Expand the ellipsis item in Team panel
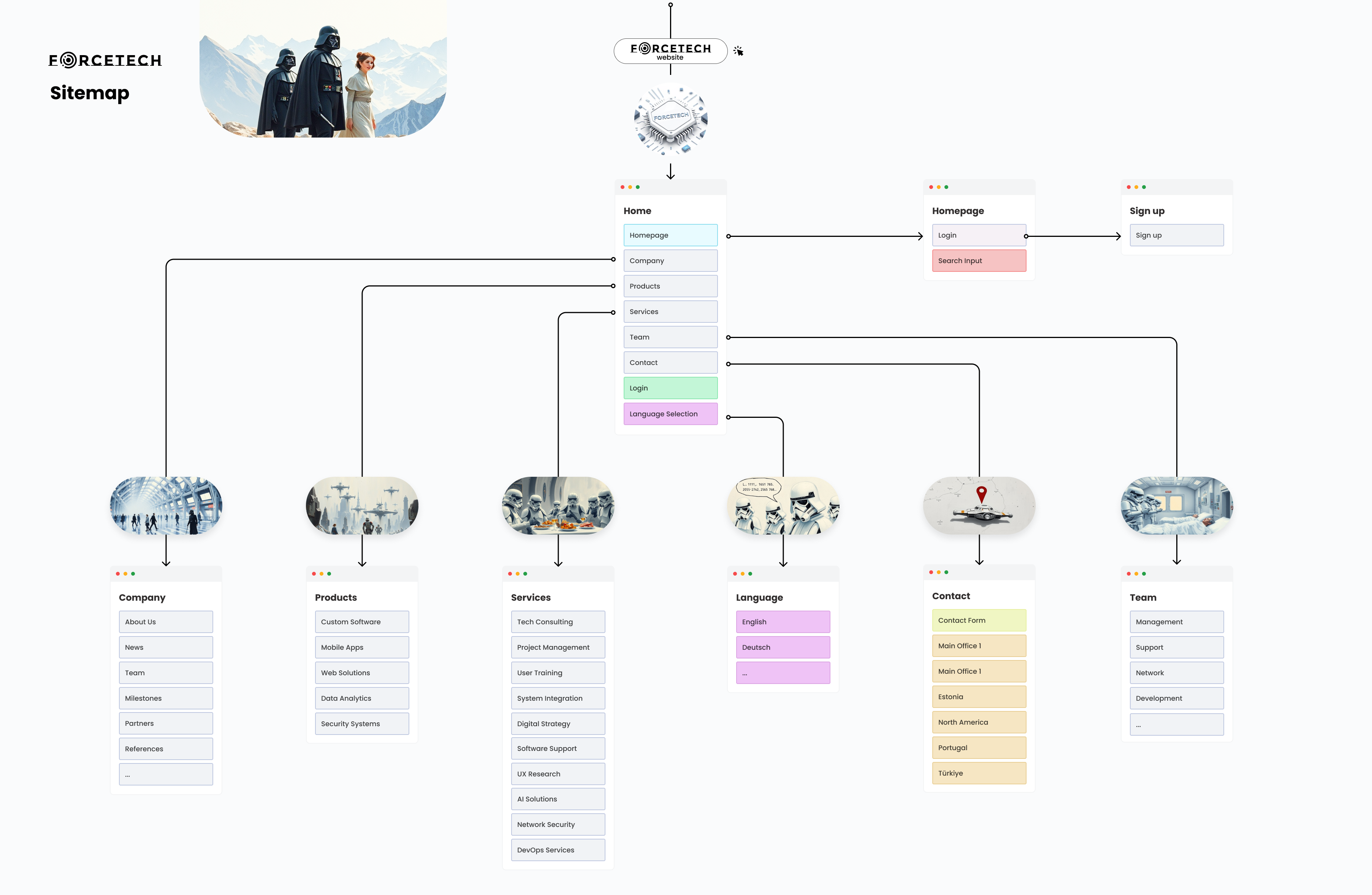The width and height of the screenshot is (1372, 895). 1176,725
